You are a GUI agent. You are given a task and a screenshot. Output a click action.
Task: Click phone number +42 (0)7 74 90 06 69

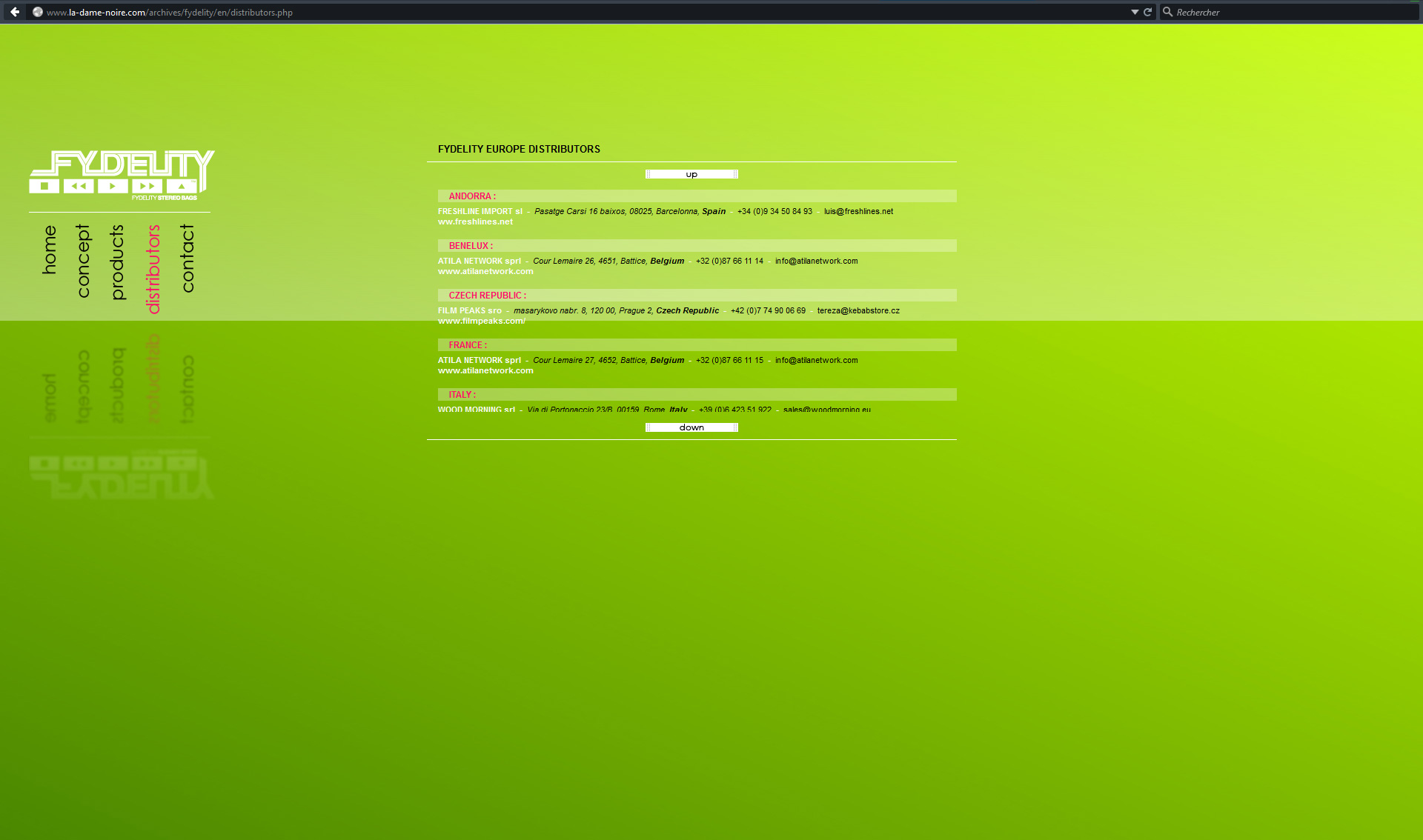pos(768,310)
